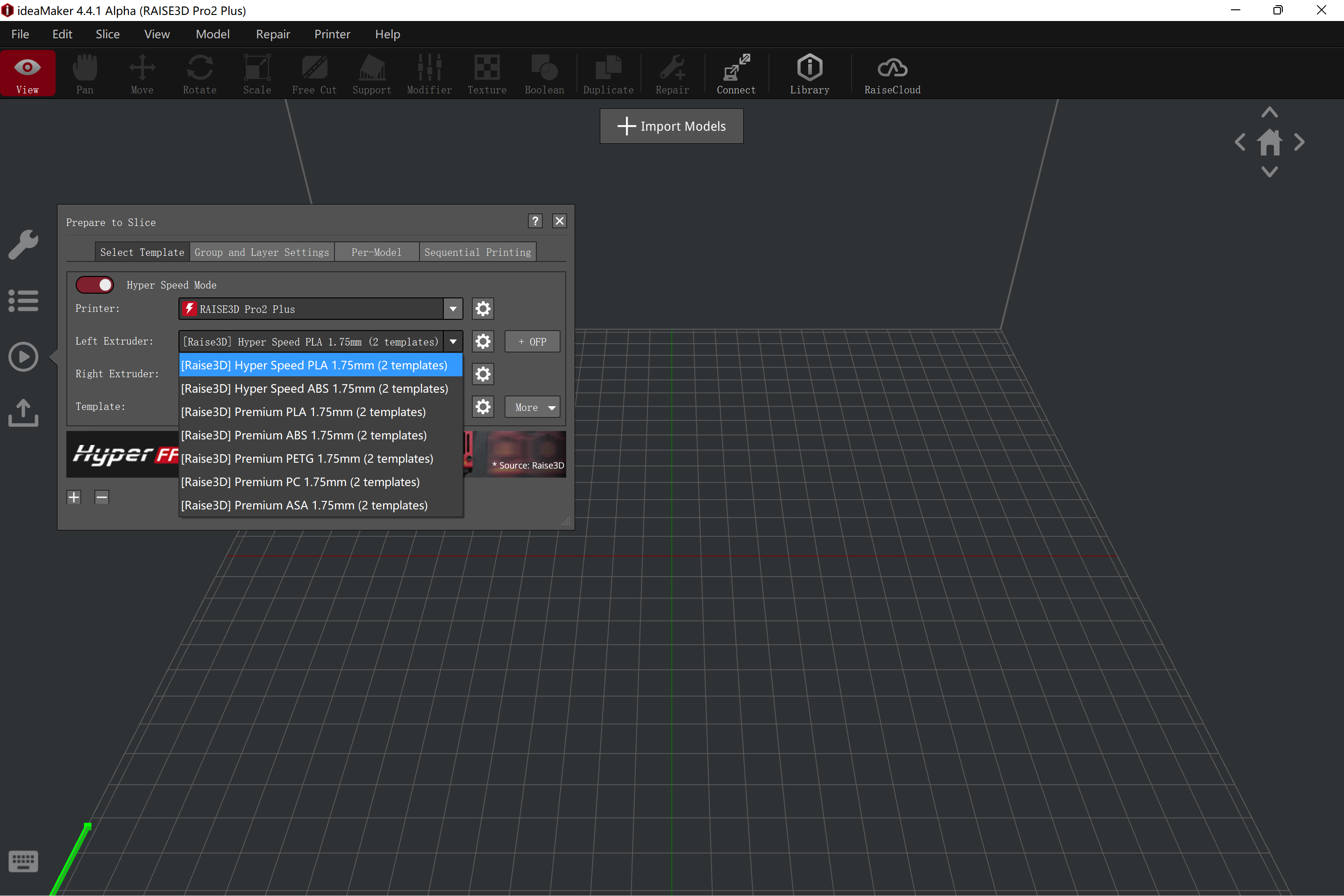Click the keyboard icon at bottom left
Image resolution: width=1344 pixels, height=896 pixels.
point(23,861)
